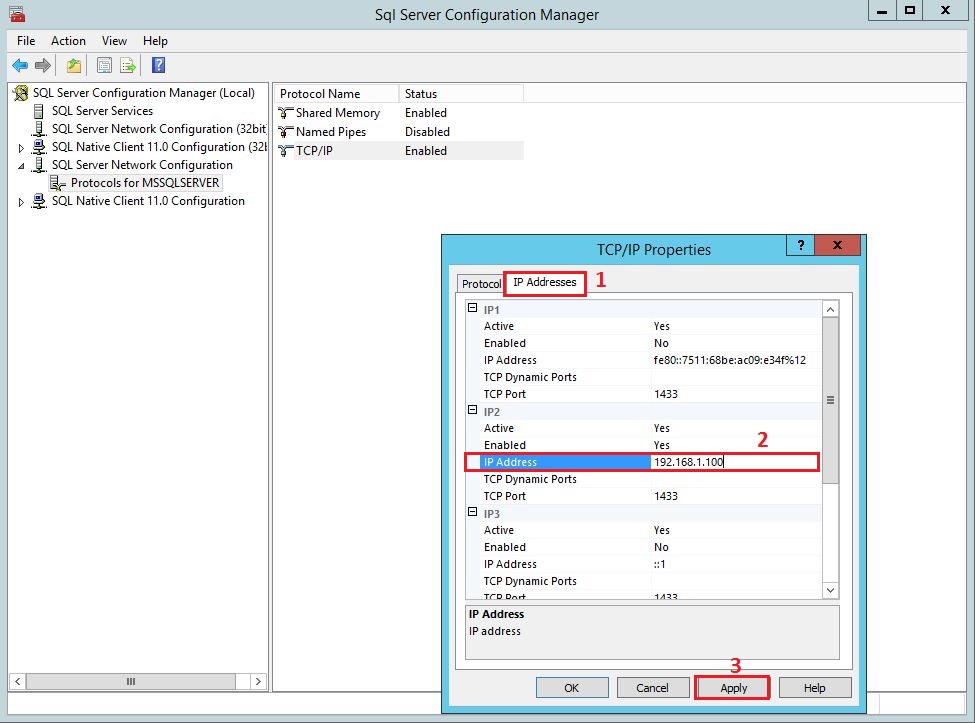
Task: Click the Named Pipes protocol icon
Action: pos(285,132)
